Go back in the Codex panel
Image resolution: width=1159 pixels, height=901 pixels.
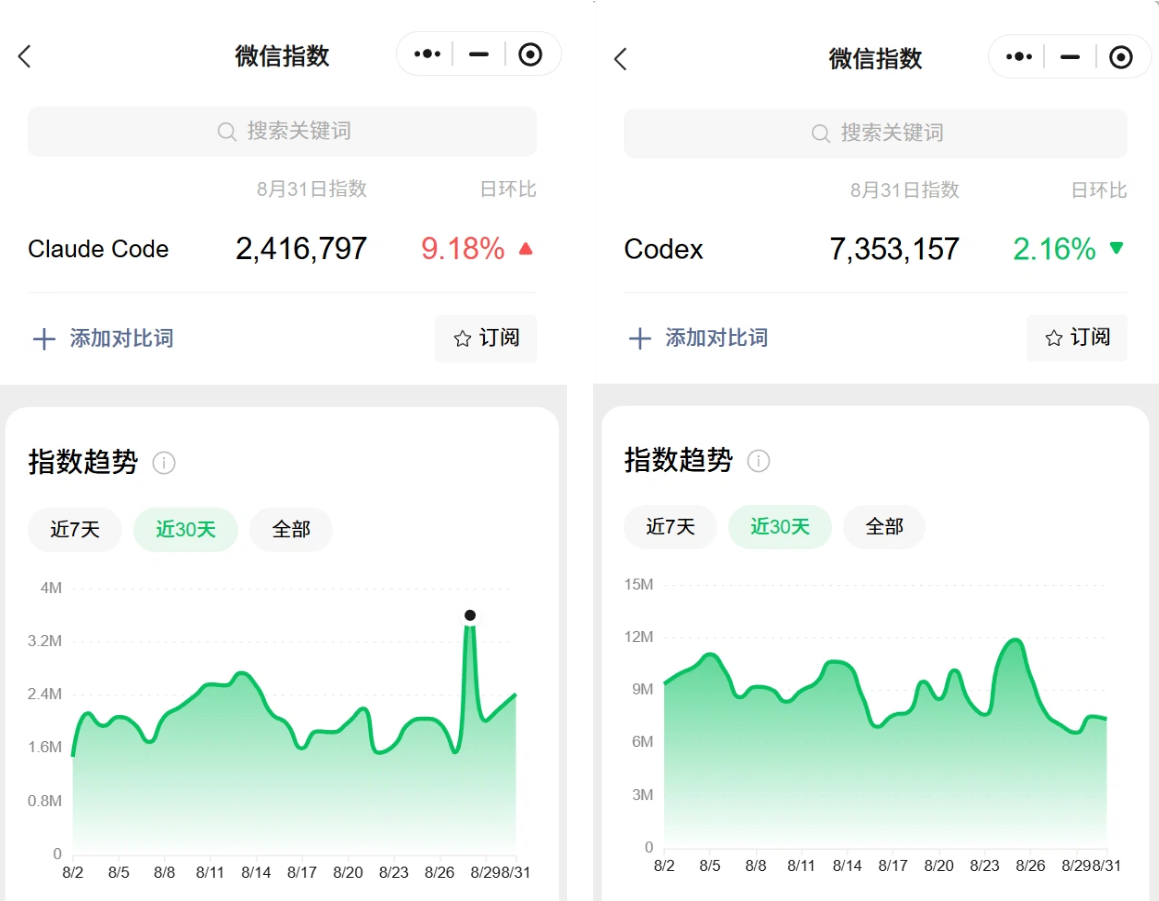[x=620, y=59]
